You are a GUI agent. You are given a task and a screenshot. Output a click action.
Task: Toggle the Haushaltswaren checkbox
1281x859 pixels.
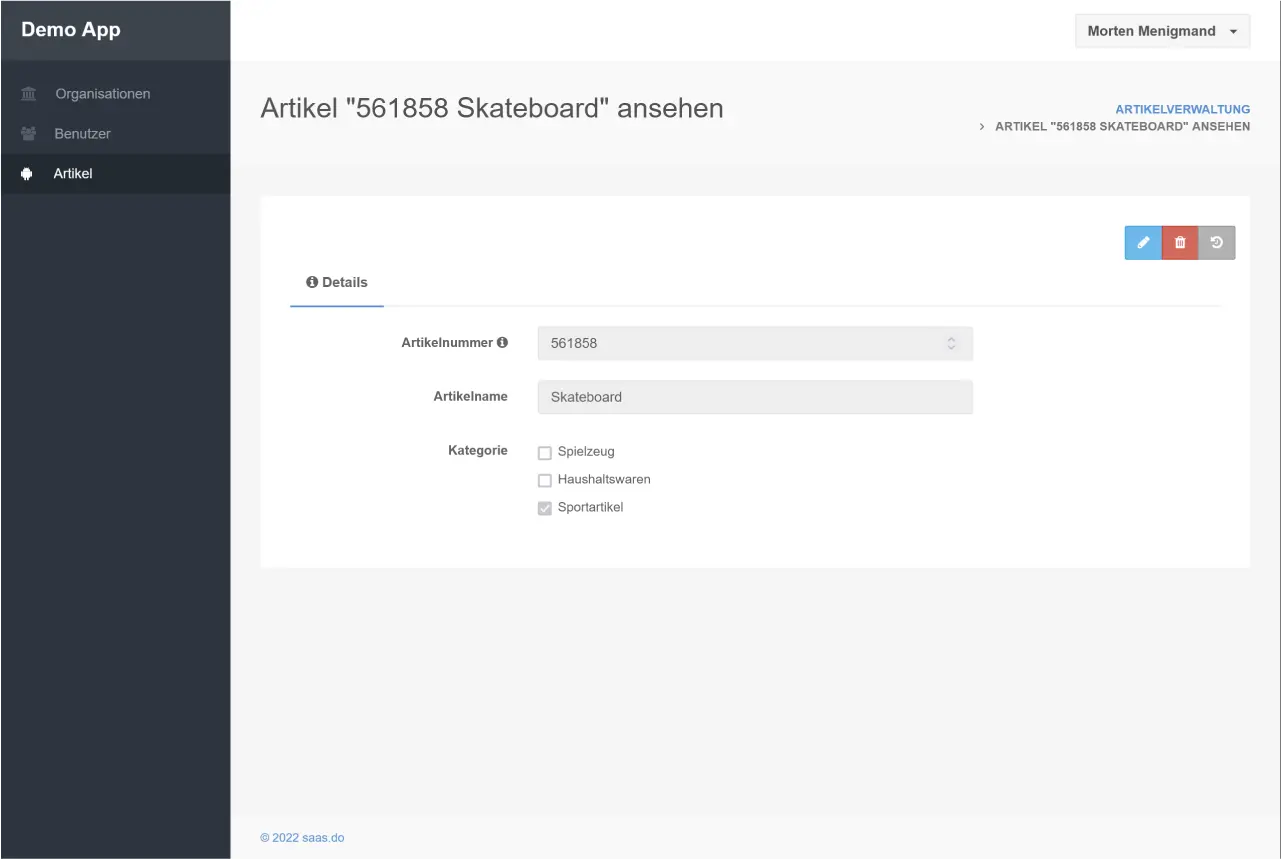(545, 480)
